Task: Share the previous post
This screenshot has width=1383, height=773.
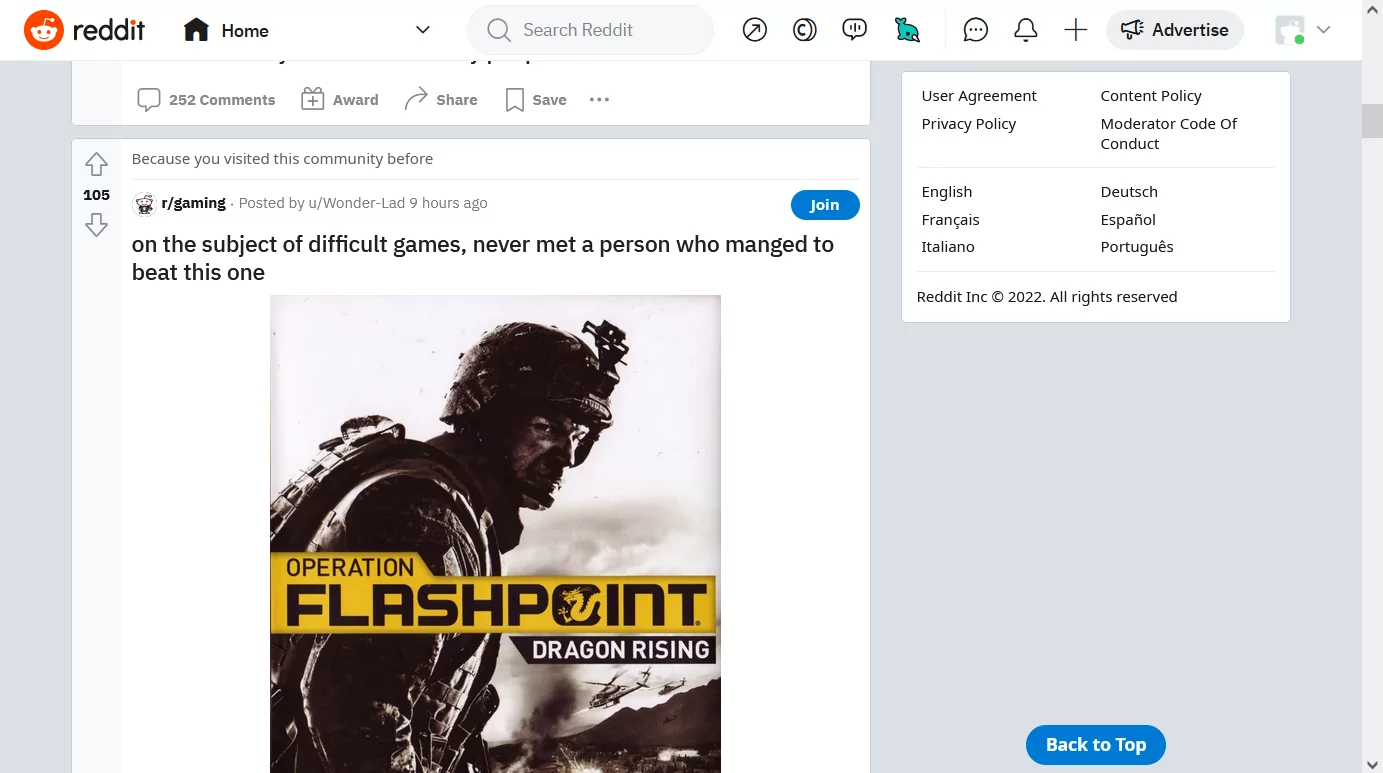Action: click(x=441, y=100)
